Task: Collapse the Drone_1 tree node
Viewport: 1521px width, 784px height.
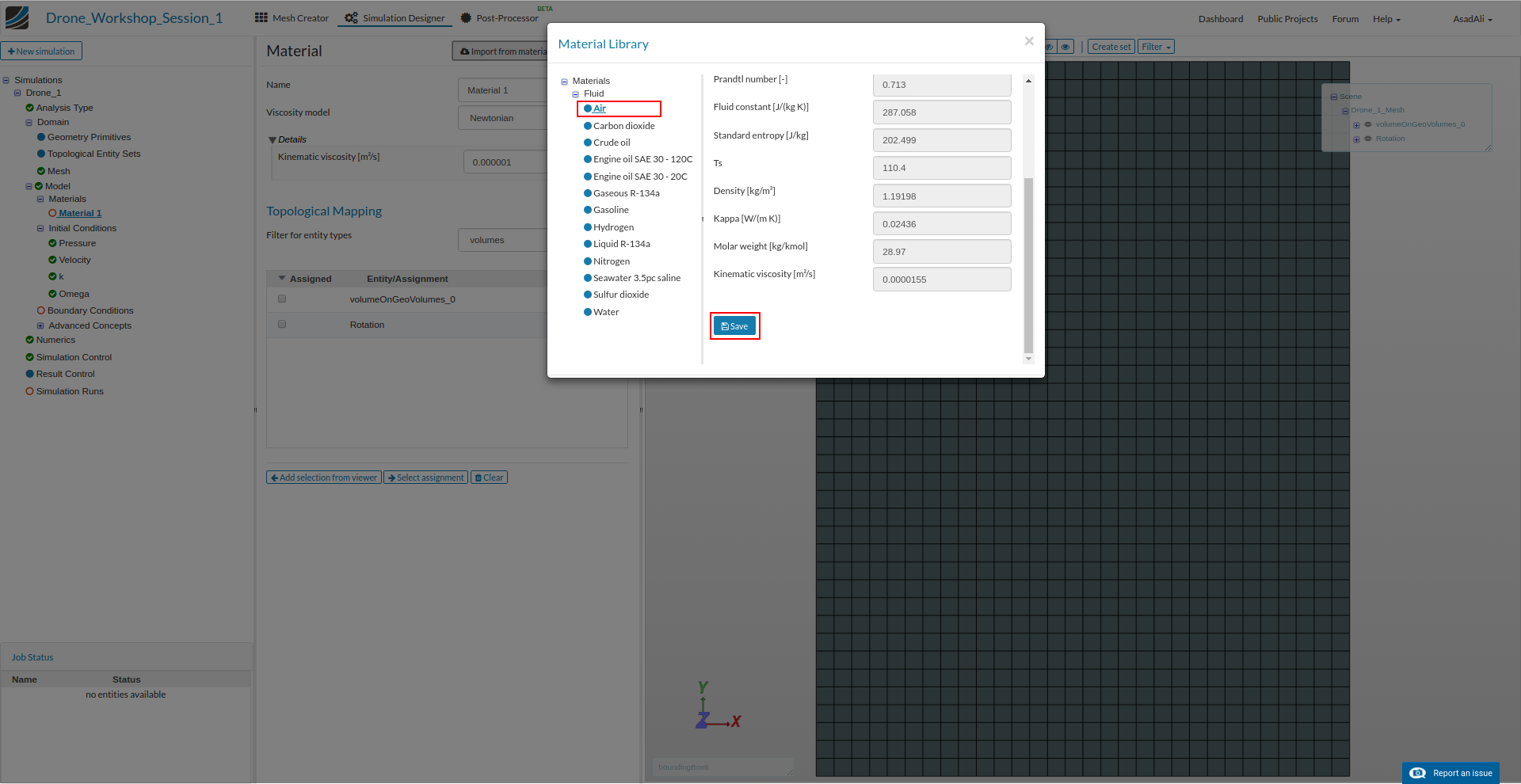Action: click(x=18, y=93)
